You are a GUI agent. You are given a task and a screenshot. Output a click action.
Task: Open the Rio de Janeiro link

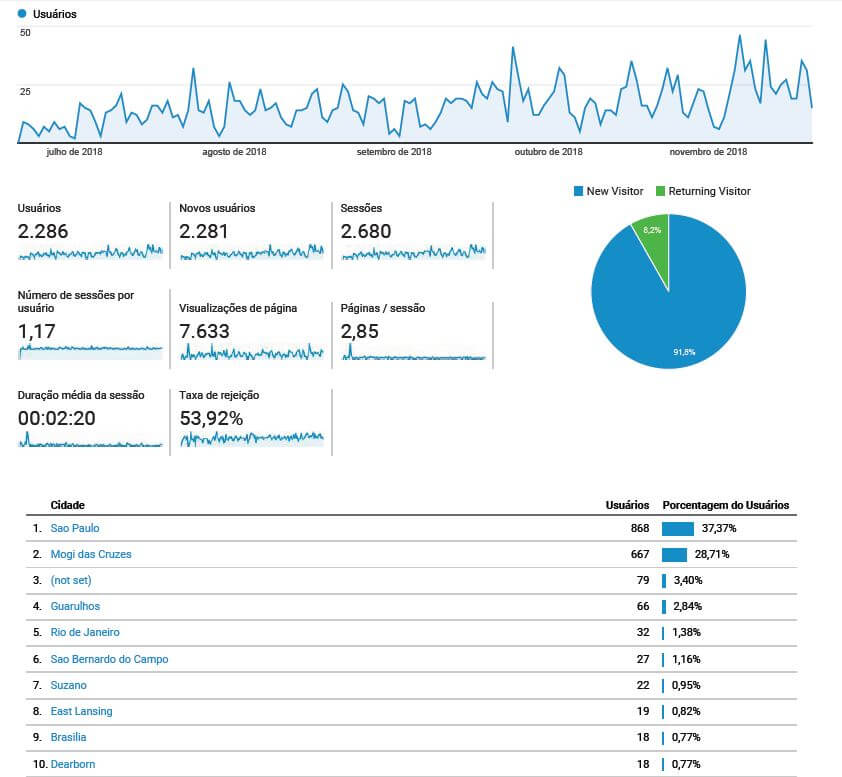point(83,632)
